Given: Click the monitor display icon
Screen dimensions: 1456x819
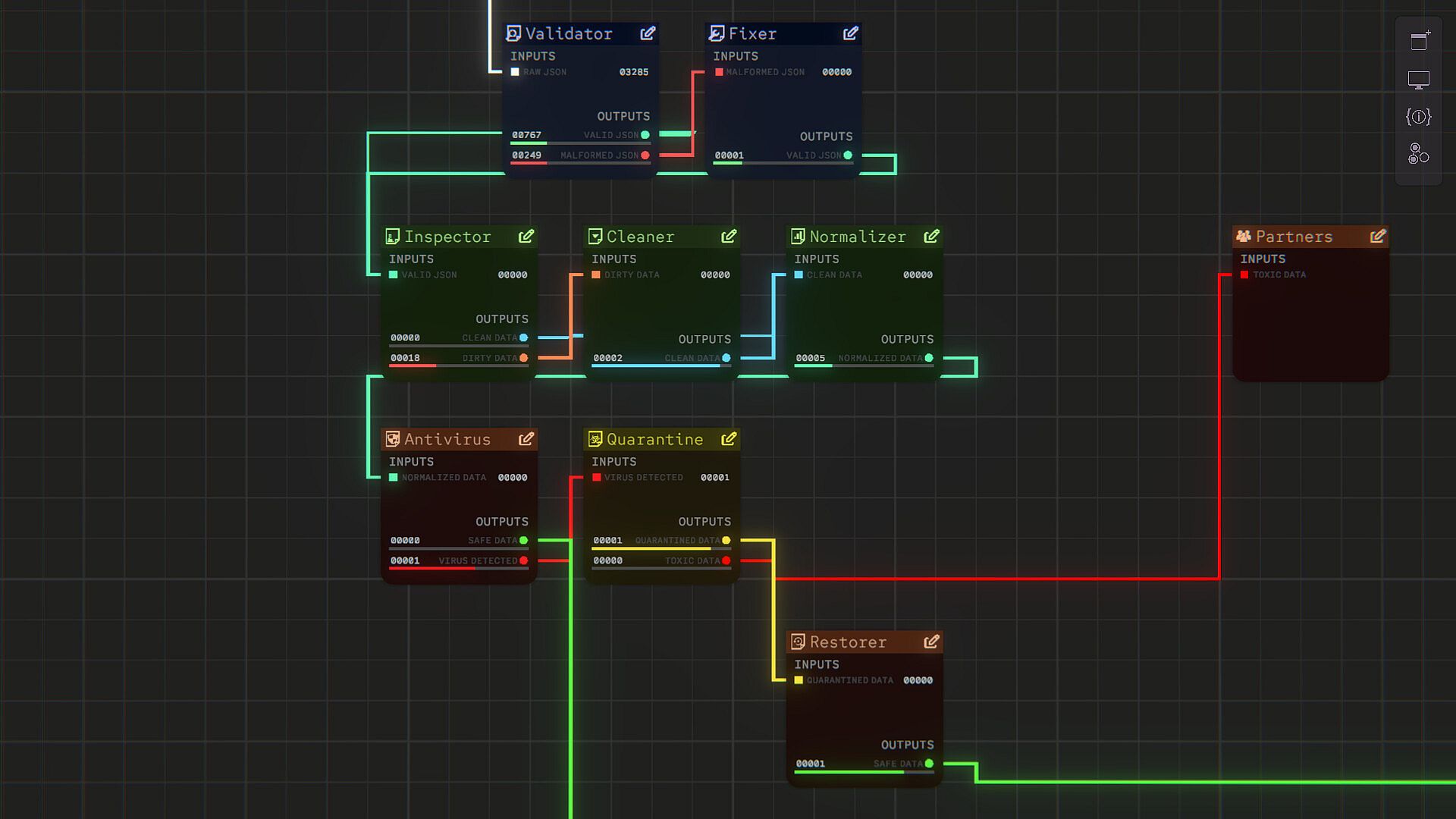Looking at the screenshot, I should click(1419, 80).
